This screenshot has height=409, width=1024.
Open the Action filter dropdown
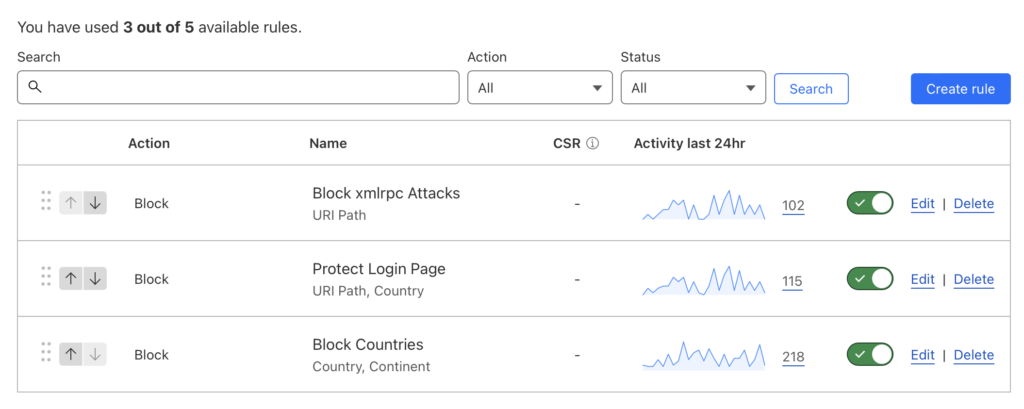click(540, 88)
